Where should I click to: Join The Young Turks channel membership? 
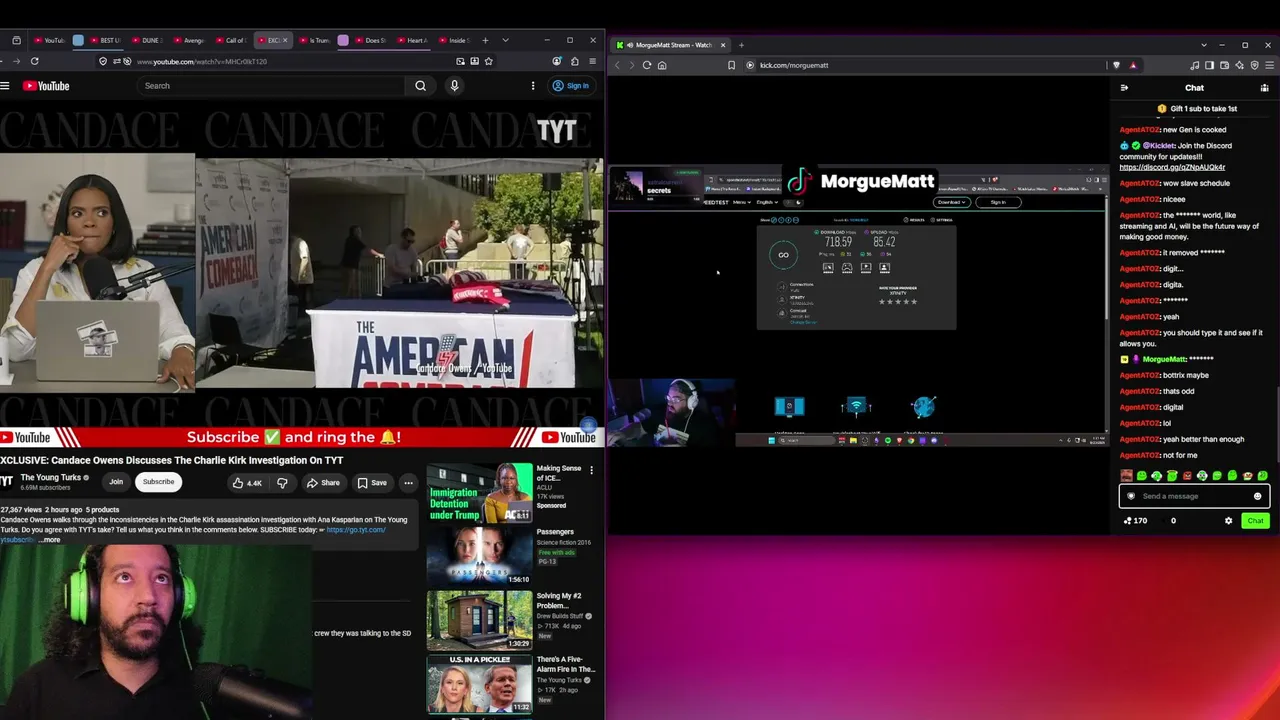(116, 482)
